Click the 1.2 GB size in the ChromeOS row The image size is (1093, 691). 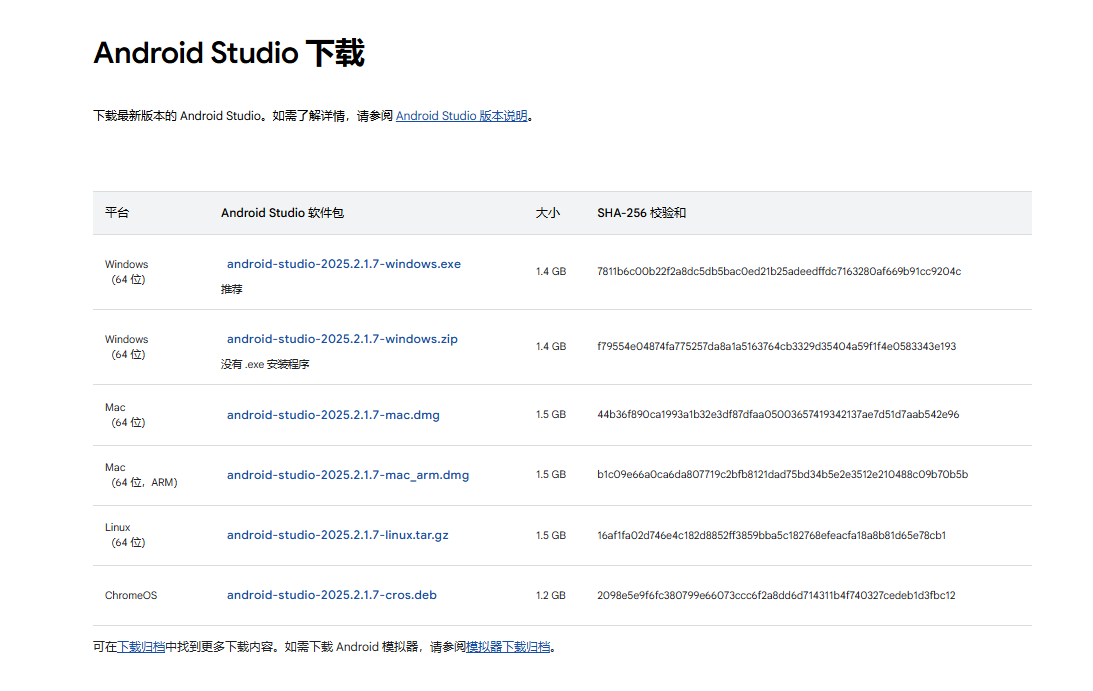(x=551, y=595)
